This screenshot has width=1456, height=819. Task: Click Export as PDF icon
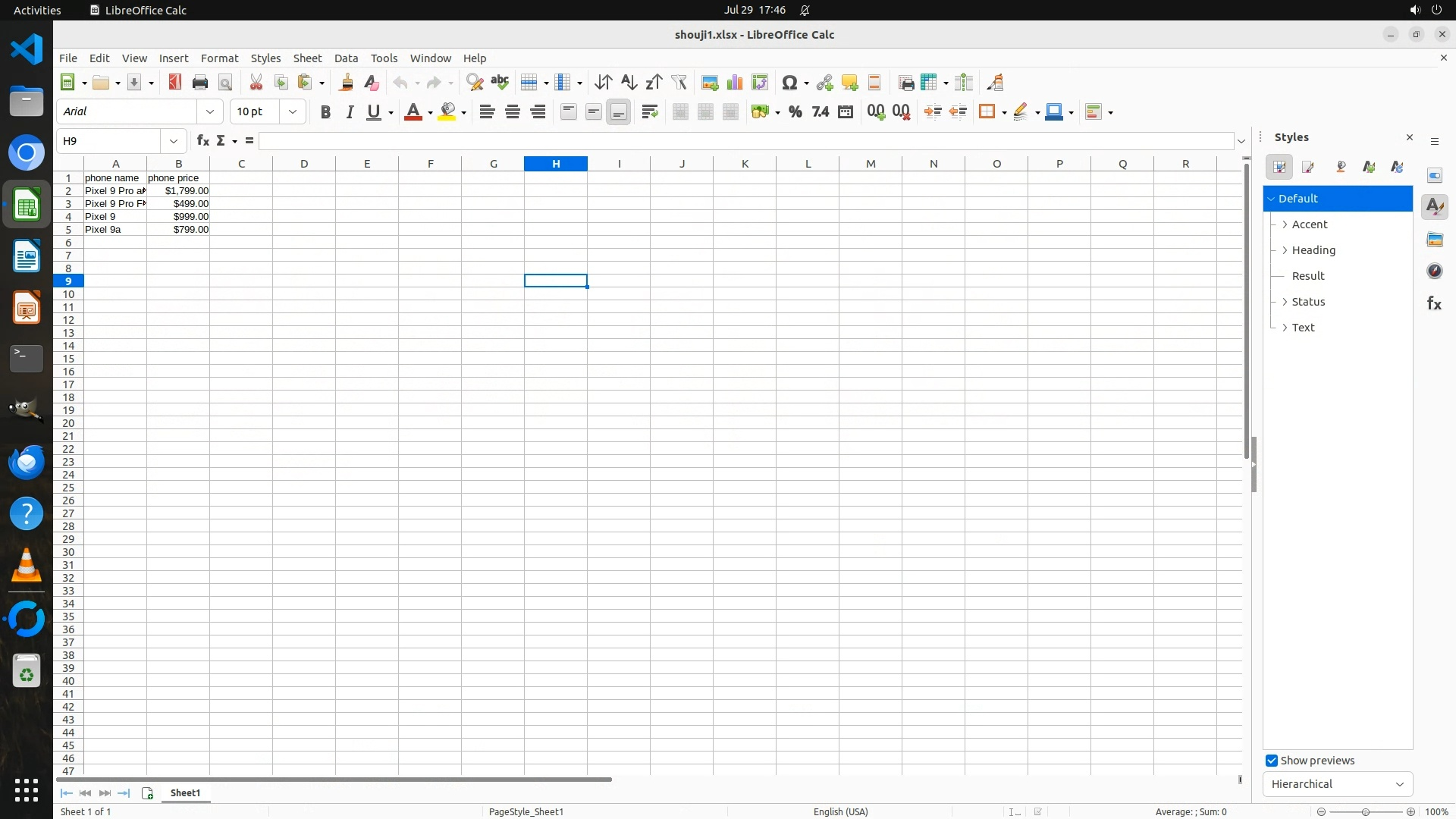(x=175, y=83)
